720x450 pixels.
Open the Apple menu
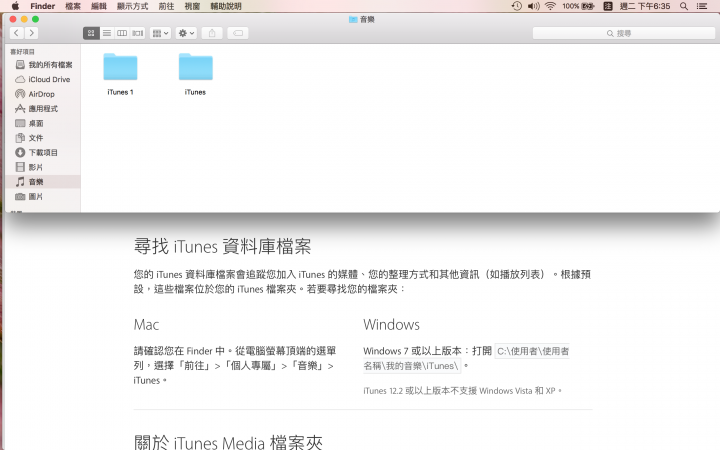[x=15, y=6]
